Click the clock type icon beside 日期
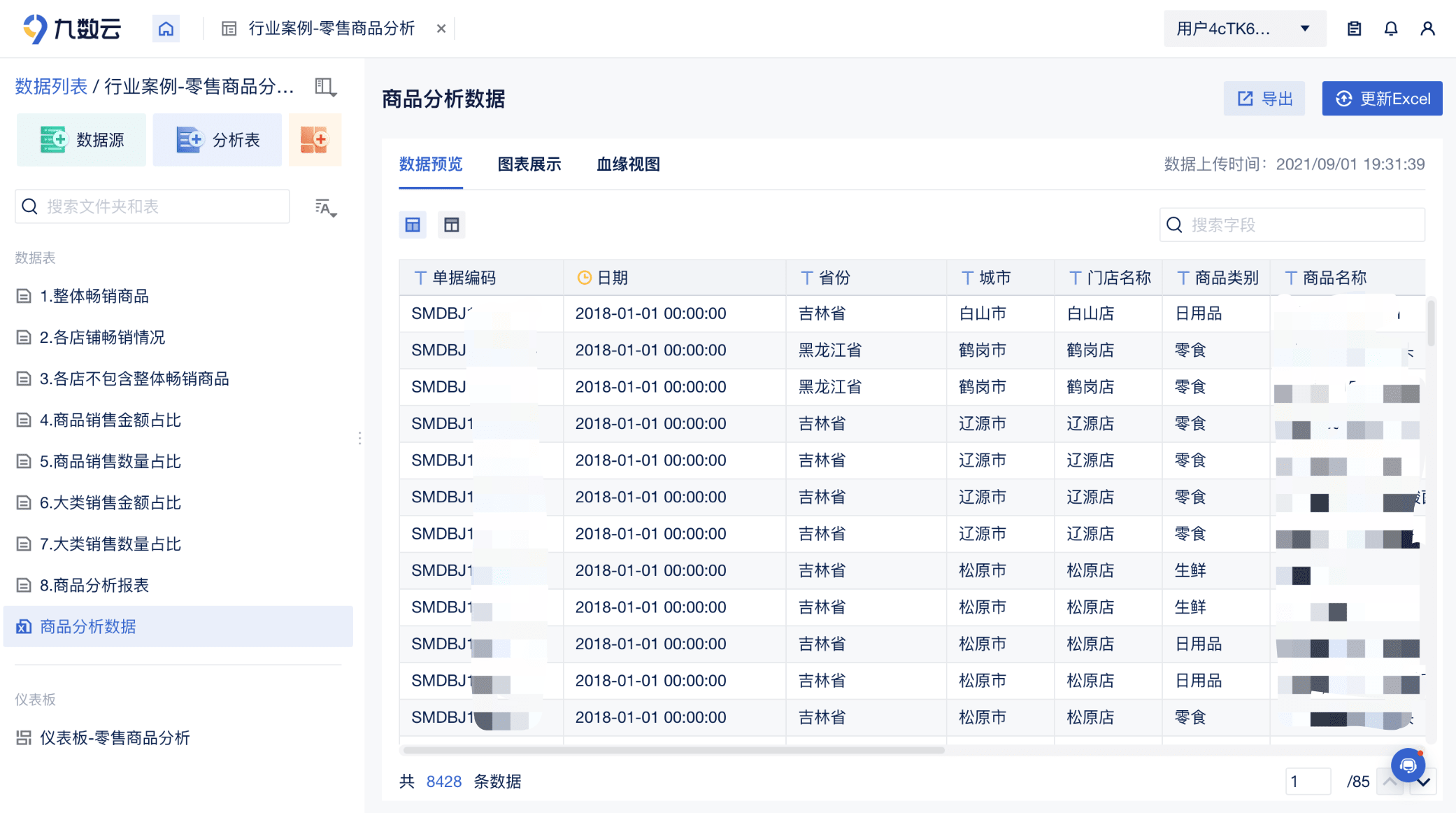This screenshot has width=1456, height=813. pos(585,278)
